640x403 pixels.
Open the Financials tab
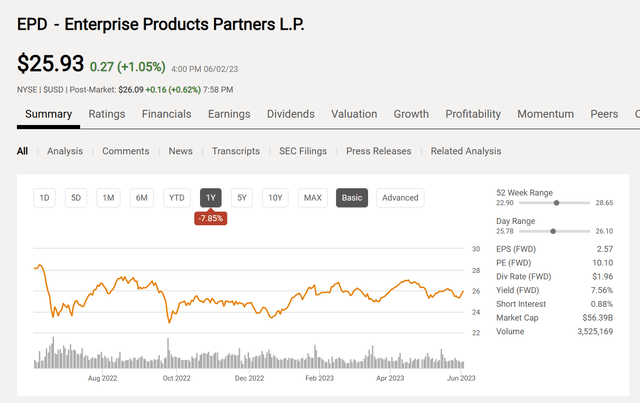(167, 114)
